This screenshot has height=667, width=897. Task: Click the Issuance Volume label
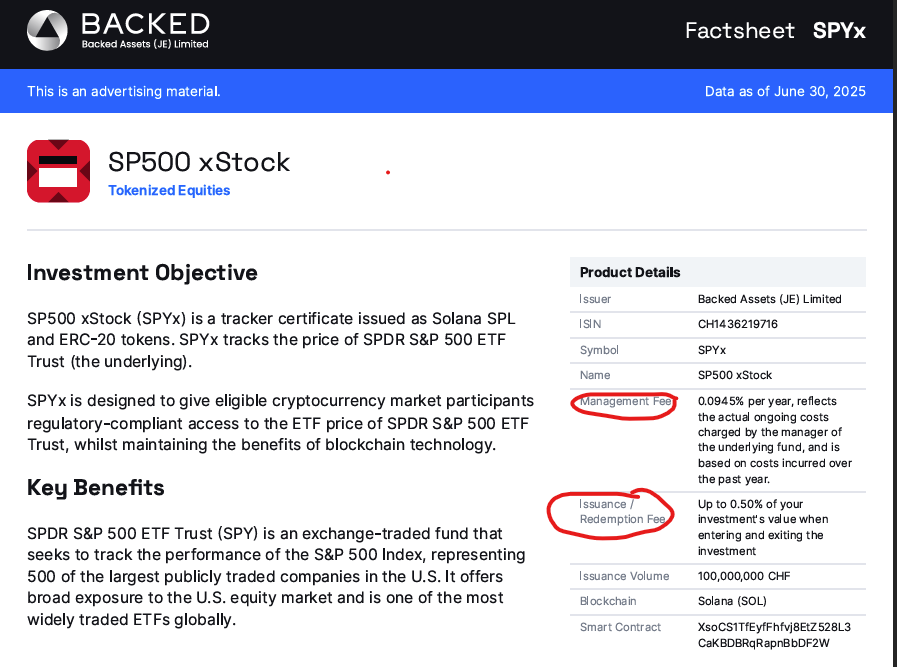point(624,576)
